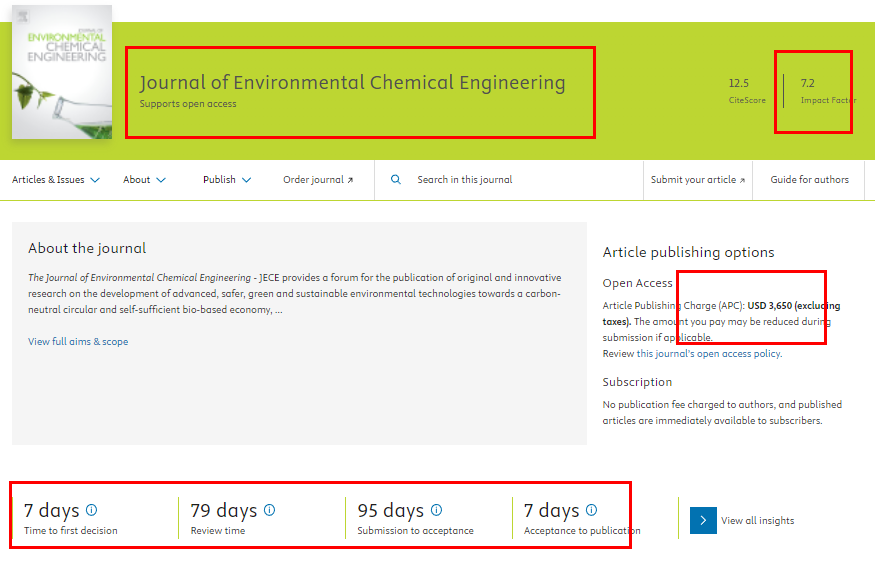The width and height of the screenshot is (875, 563).
Task: Open the Order journal external link
Action: [x=318, y=180]
